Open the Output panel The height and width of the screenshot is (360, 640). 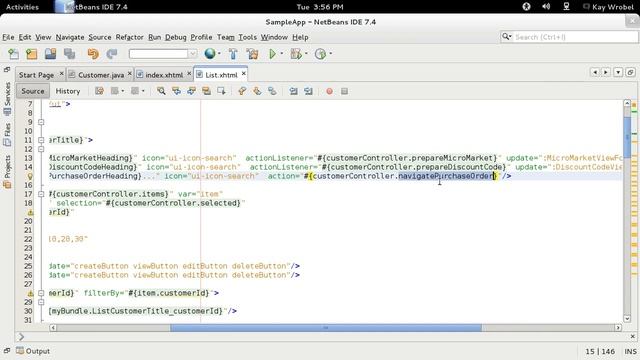point(33,351)
